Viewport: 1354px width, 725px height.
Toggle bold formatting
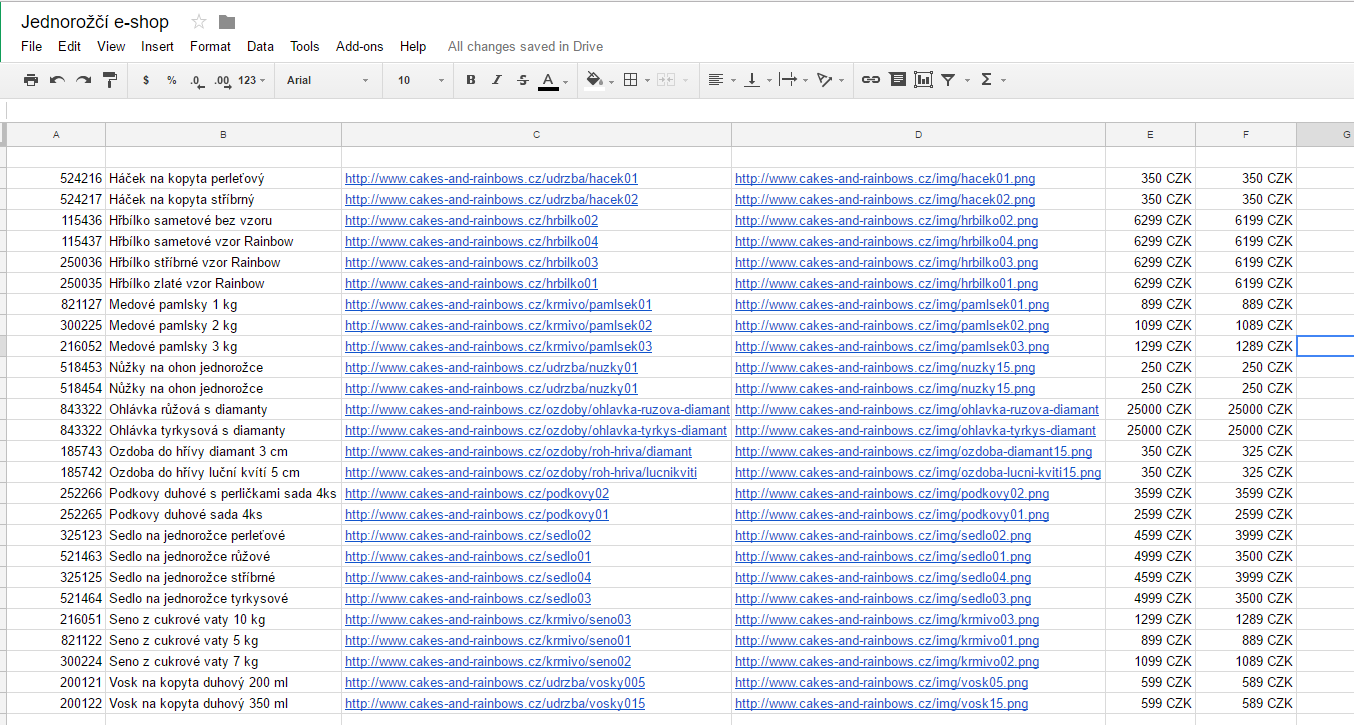[471, 80]
